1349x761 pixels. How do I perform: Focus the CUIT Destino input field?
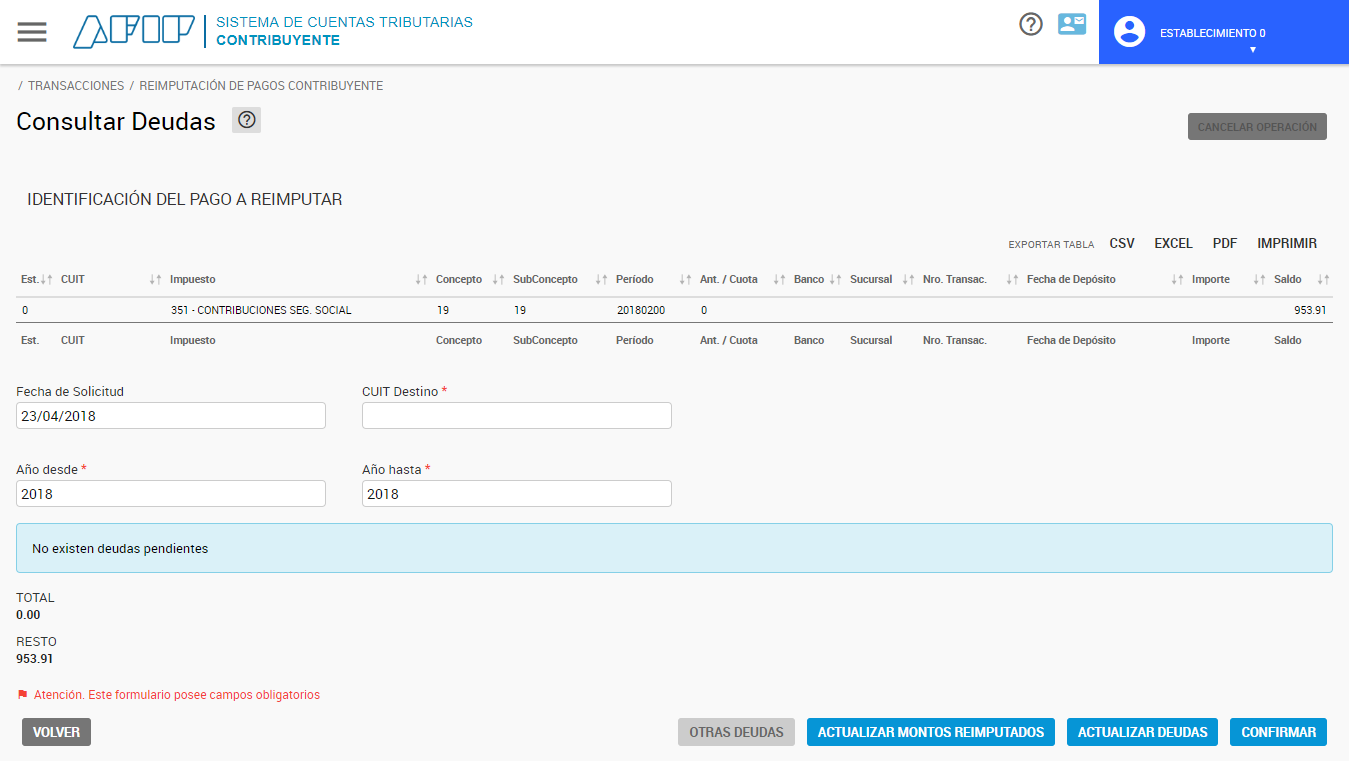coord(517,416)
